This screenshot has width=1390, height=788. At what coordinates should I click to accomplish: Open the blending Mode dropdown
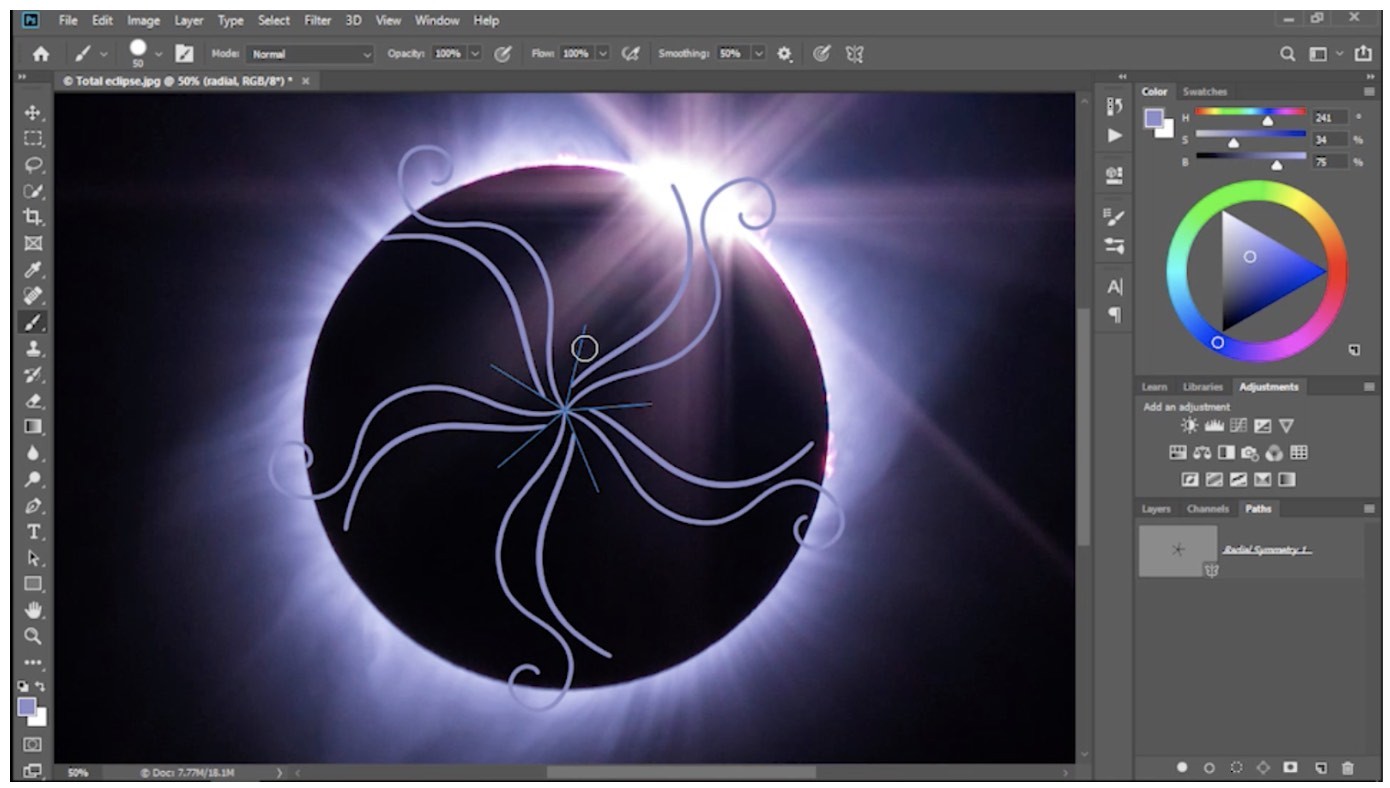point(310,54)
